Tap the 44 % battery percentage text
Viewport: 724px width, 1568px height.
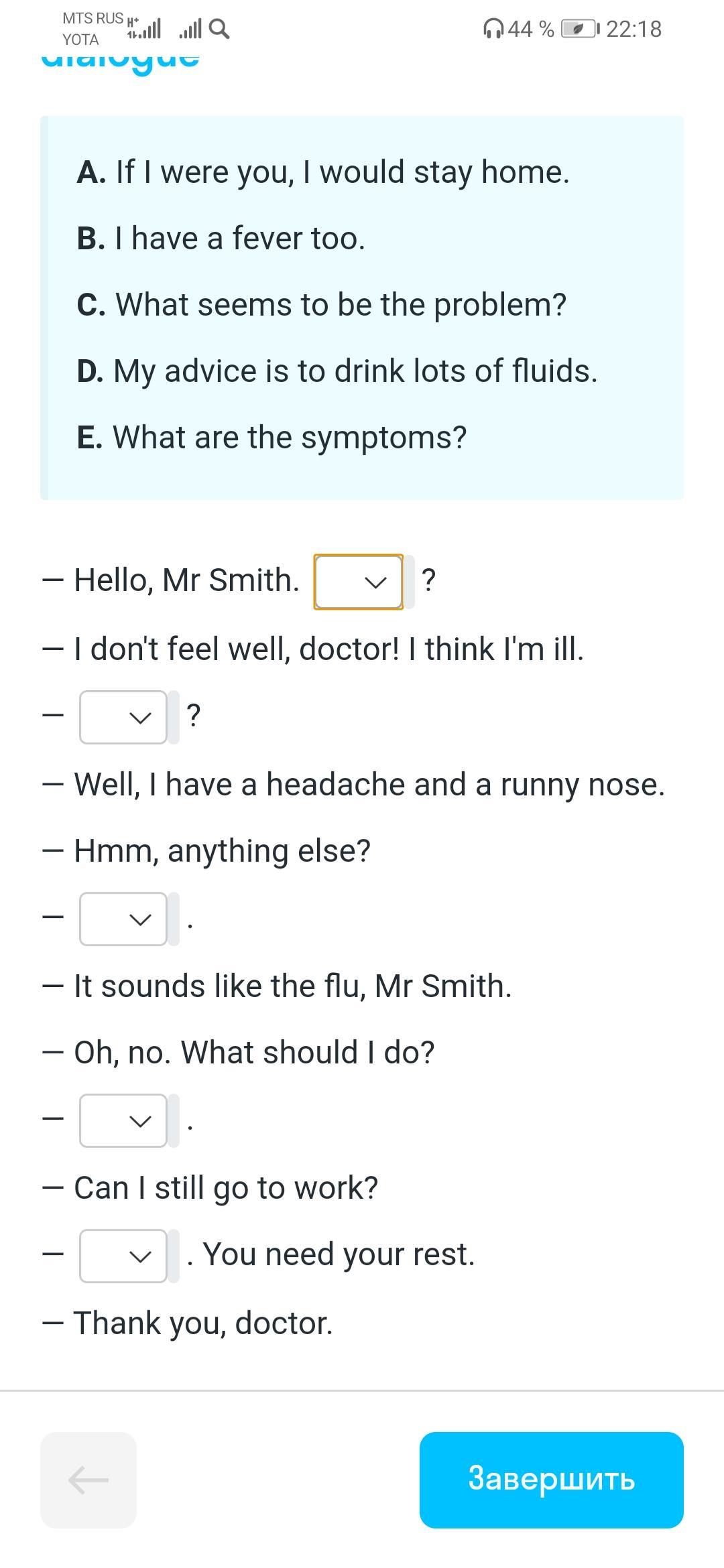click(531, 29)
